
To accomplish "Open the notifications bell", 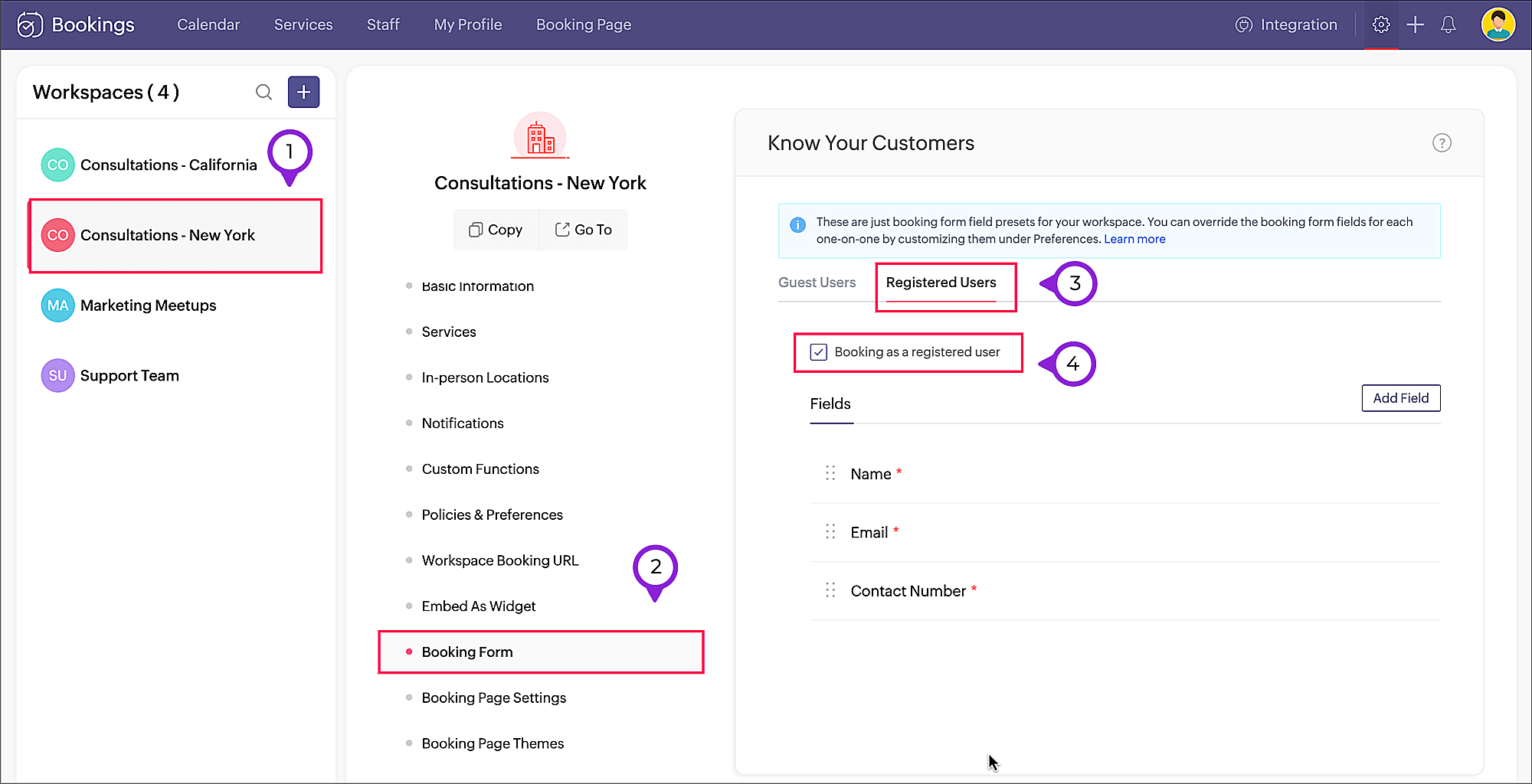I will click(x=1448, y=24).
